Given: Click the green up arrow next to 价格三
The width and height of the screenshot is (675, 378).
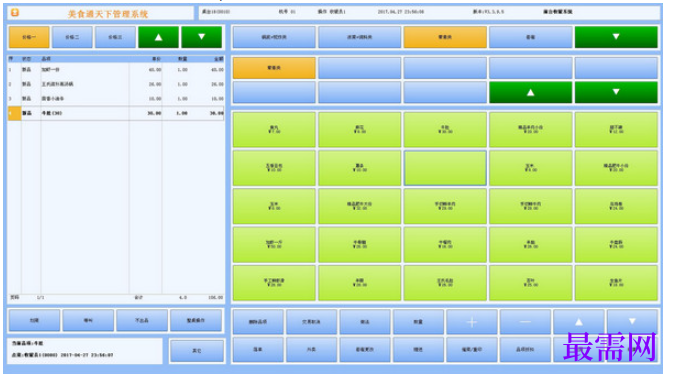Looking at the screenshot, I should (x=158, y=37).
